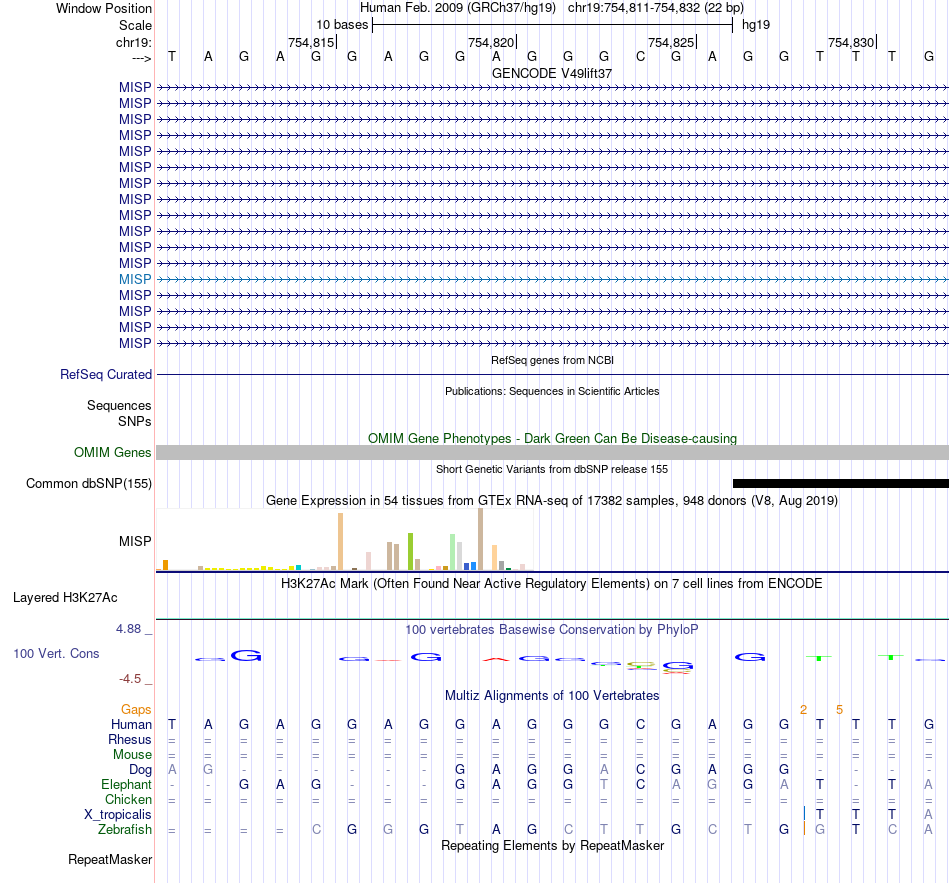This screenshot has height=883, width=950.
Task: Click the 100 Vert. Cons label
Action: [x=56, y=653]
